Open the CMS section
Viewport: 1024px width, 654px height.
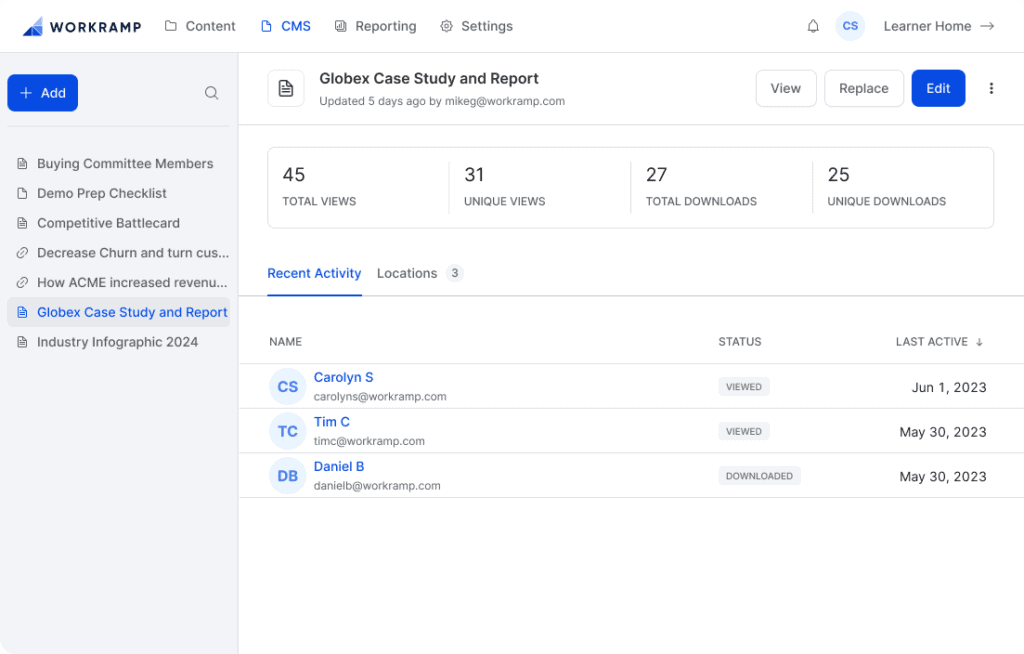click(x=285, y=26)
